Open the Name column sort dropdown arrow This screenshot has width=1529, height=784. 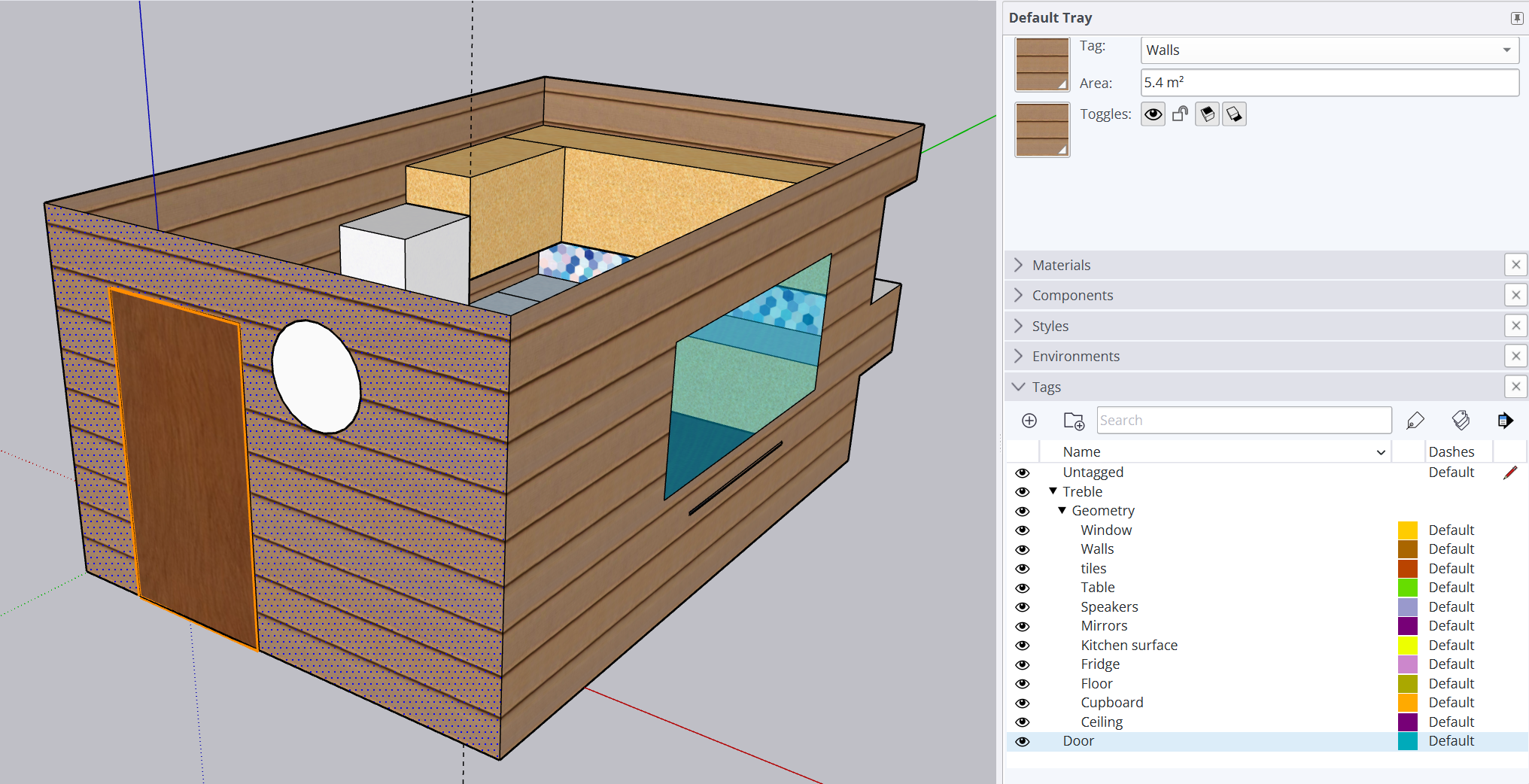[x=1381, y=452]
